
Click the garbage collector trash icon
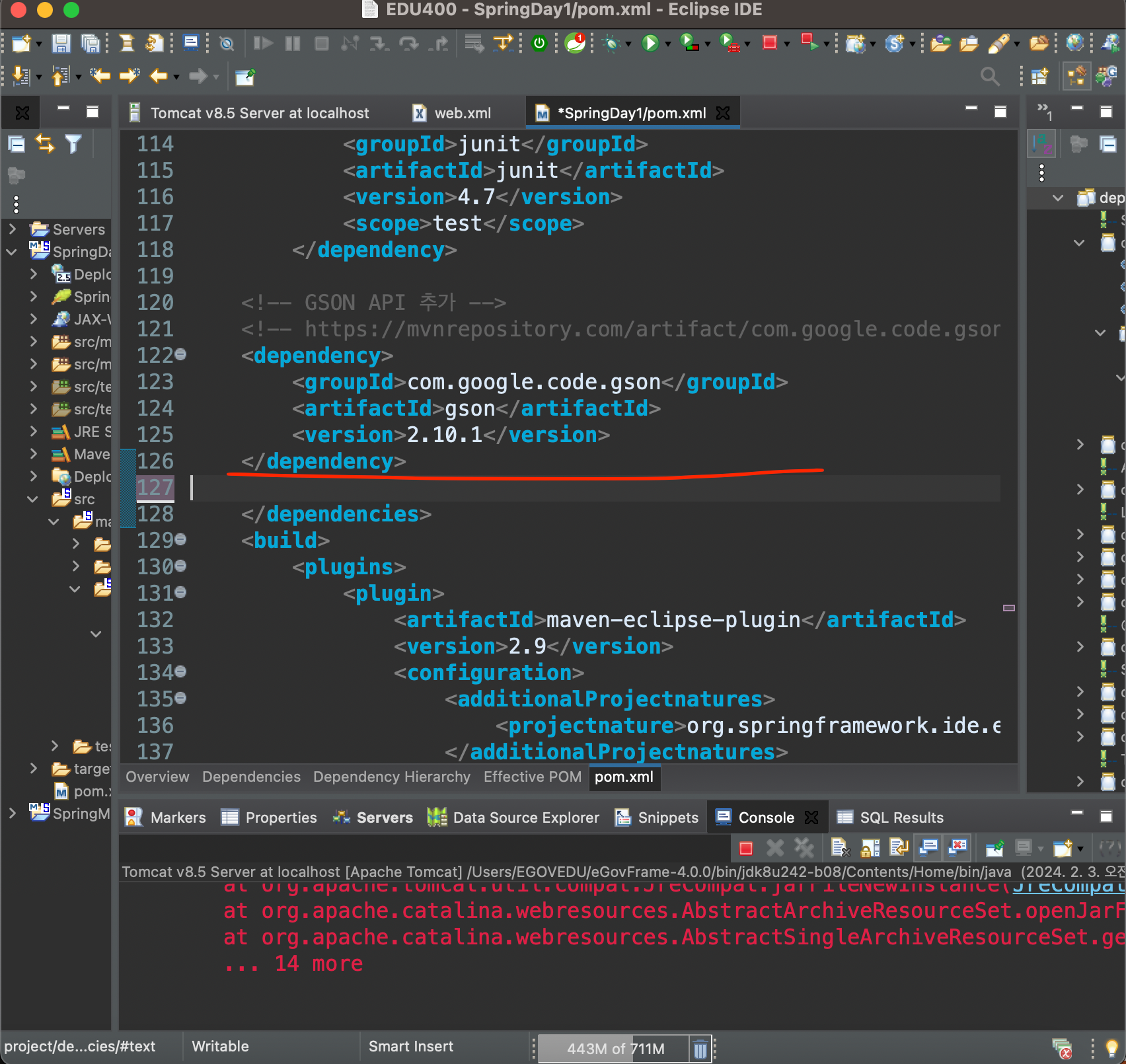[x=700, y=1049]
